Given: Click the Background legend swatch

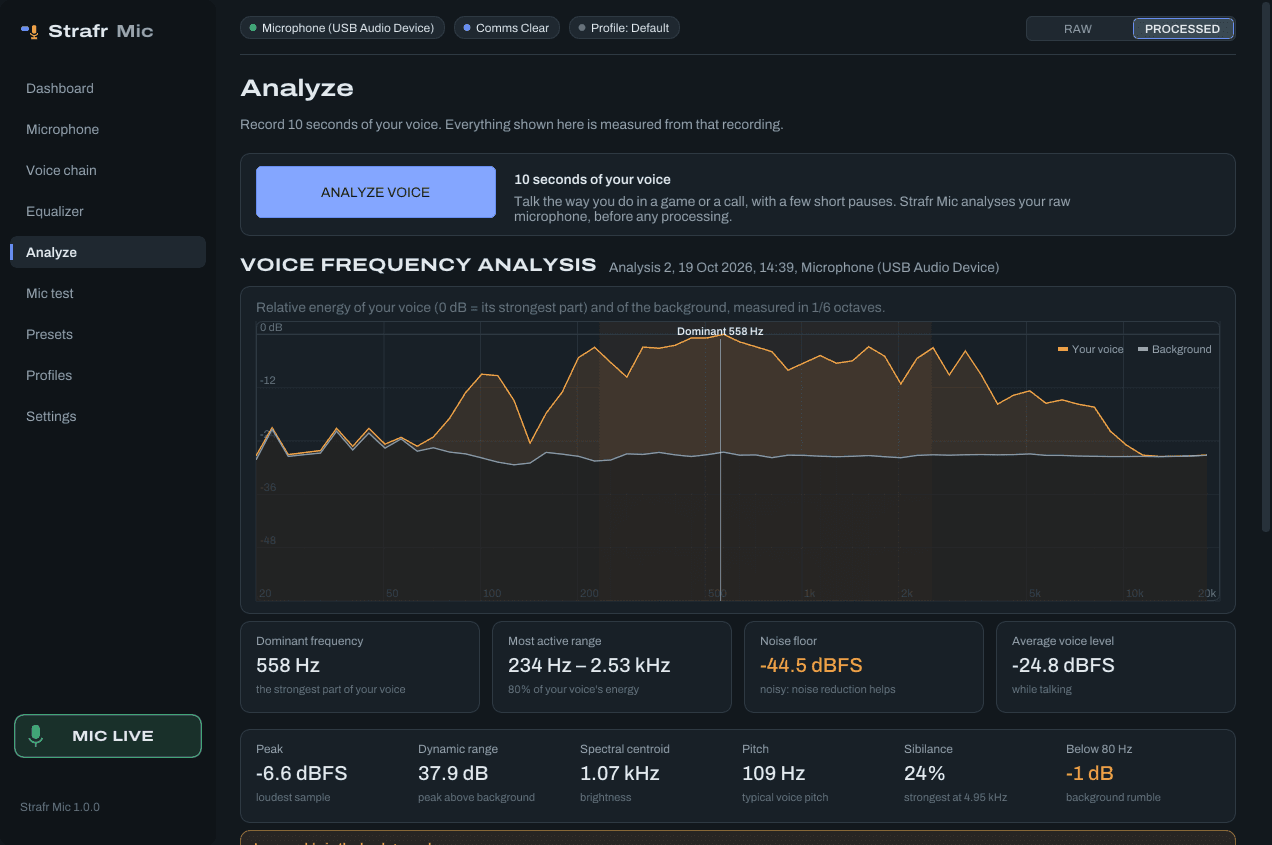Looking at the screenshot, I should point(1143,350).
